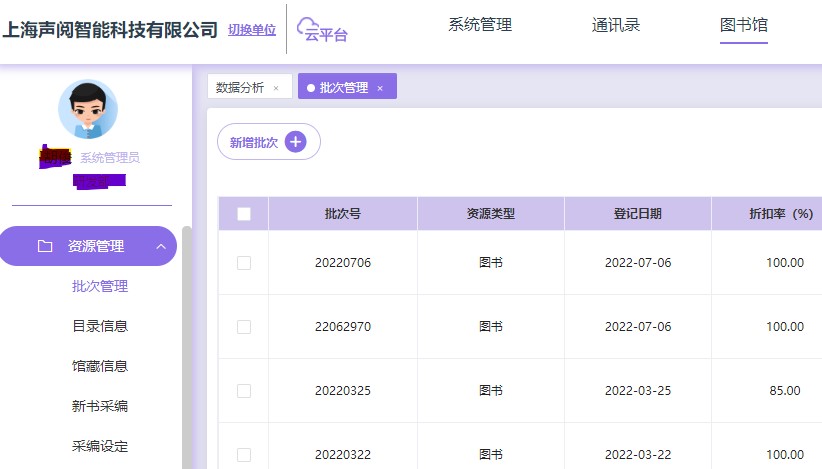Check the row for batch 22062970

pyautogui.click(x=244, y=327)
